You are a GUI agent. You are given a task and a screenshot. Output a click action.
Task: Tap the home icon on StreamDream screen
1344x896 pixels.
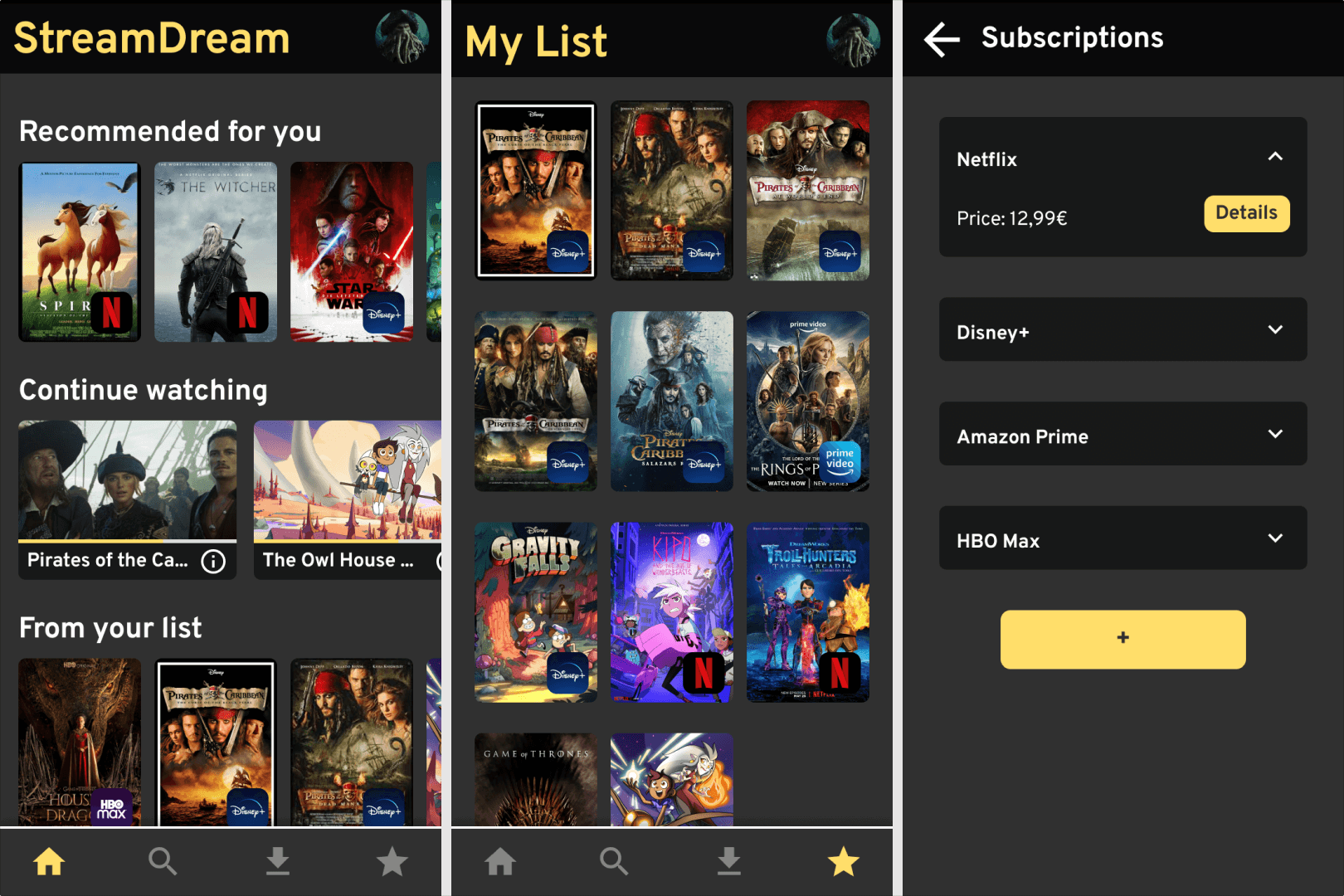coord(49,862)
